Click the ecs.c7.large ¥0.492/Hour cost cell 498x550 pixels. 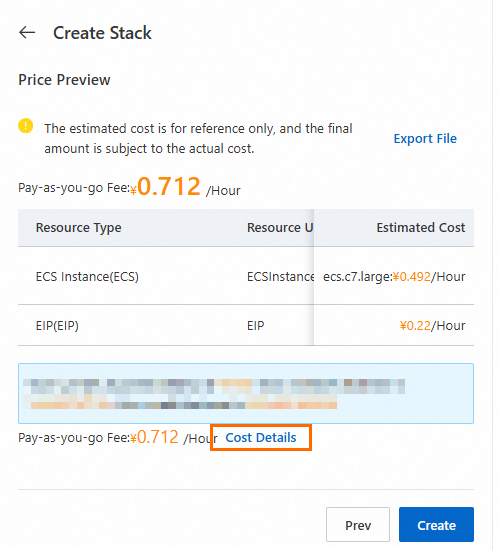[x=394, y=277]
